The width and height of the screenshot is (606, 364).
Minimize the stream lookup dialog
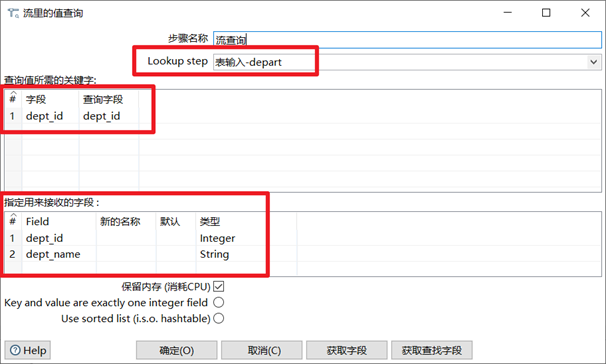tap(508, 13)
